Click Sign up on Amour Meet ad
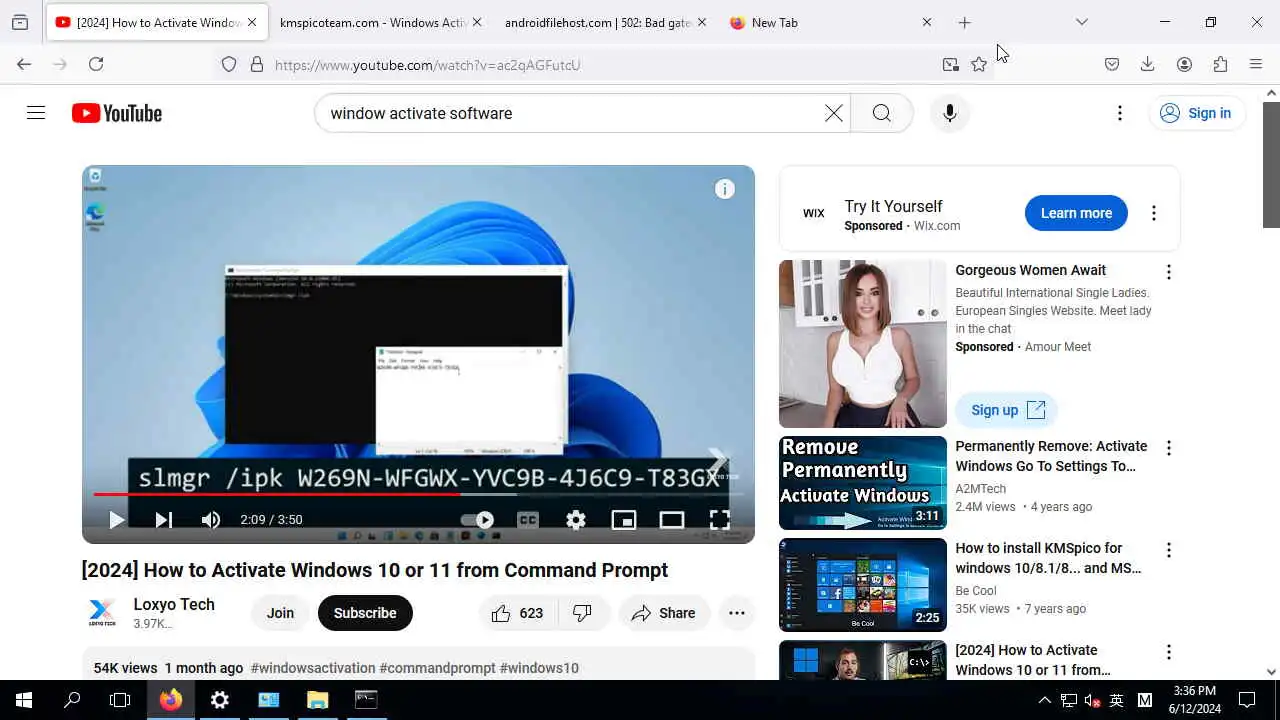The width and height of the screenshot is (1280, 720). coord(1007,410)
